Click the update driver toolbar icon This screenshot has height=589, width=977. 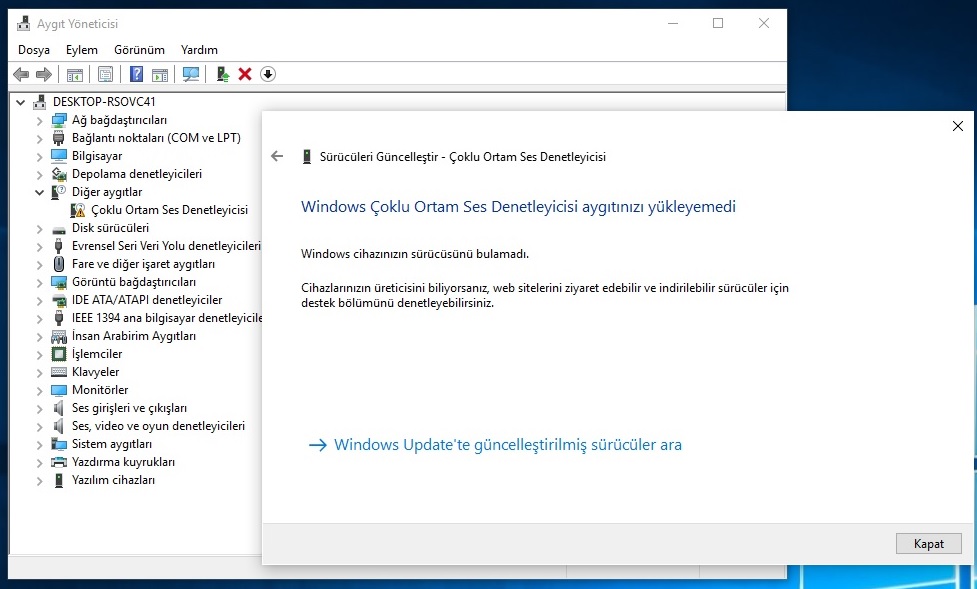tap(222, 75)
